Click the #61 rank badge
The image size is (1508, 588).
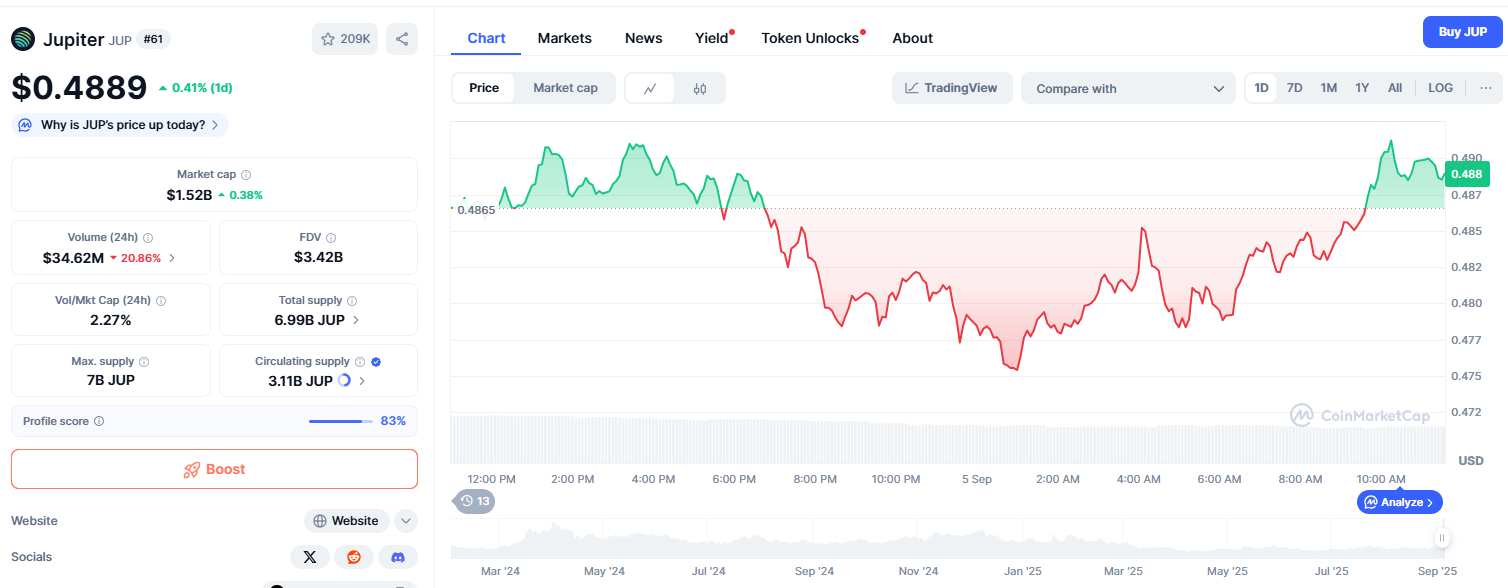[154, 39]
